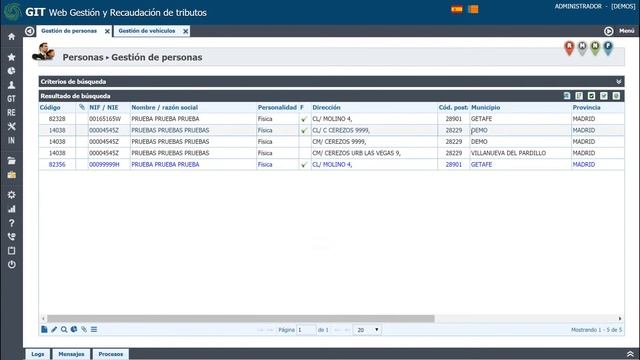Viewport: 640px width, 360px height.
Task: Open code link 82356
Action: [x=57, y=164]
